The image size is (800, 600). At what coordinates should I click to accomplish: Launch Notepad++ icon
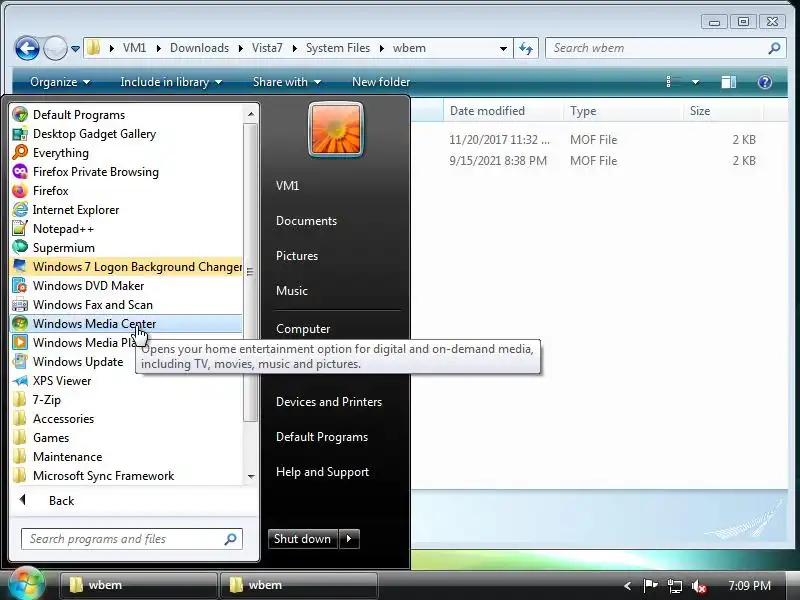click(20, 229)
